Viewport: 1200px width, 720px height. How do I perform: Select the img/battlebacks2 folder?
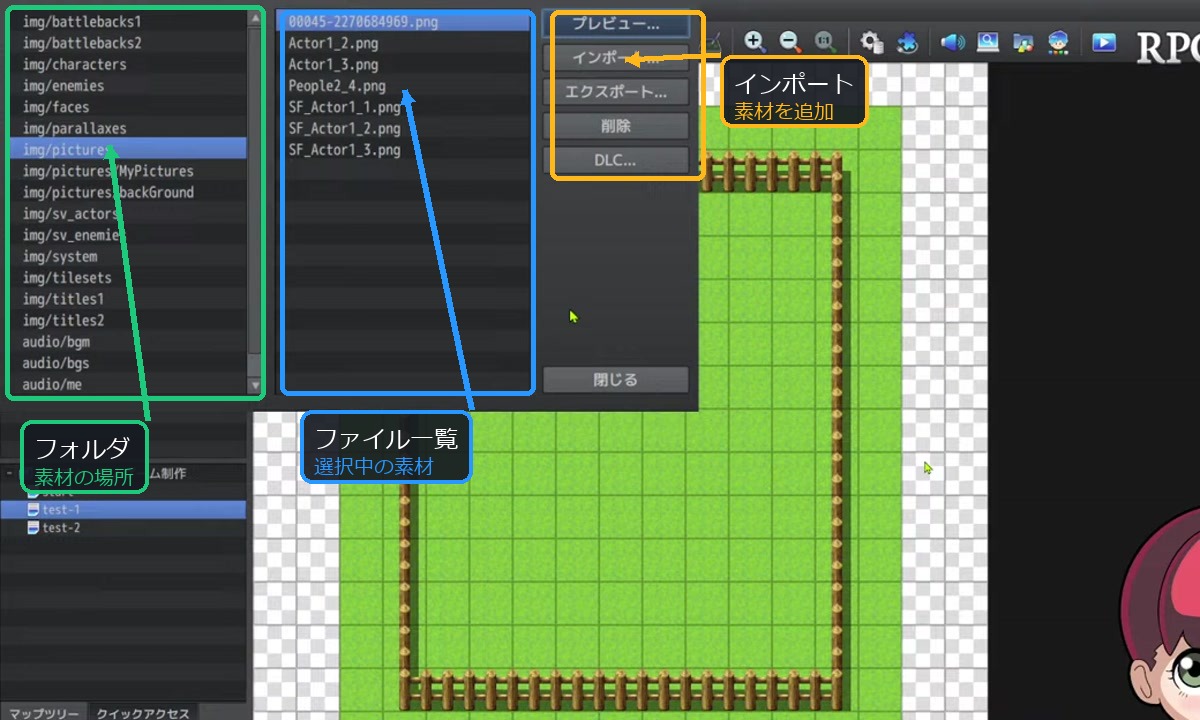click(x=127, y=43)
